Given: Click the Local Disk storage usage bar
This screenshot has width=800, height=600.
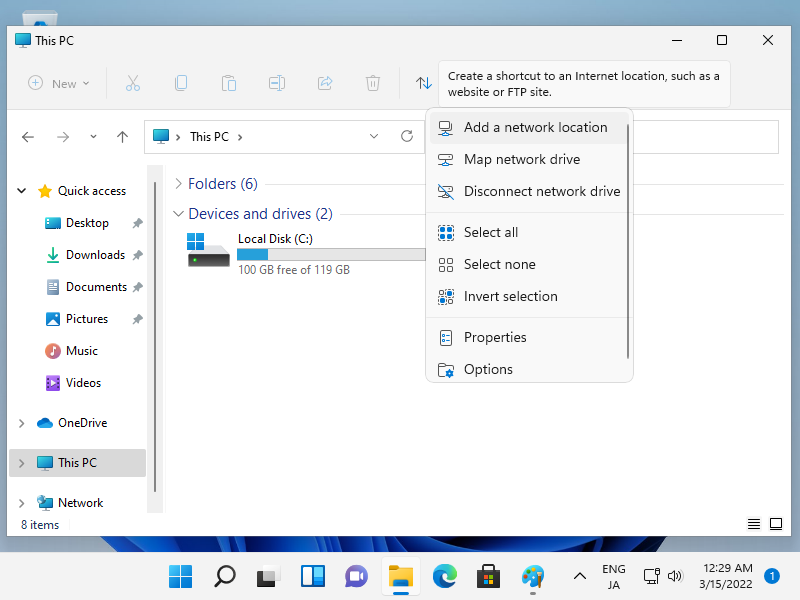Looking at the screenshot, I should [330, 255].
